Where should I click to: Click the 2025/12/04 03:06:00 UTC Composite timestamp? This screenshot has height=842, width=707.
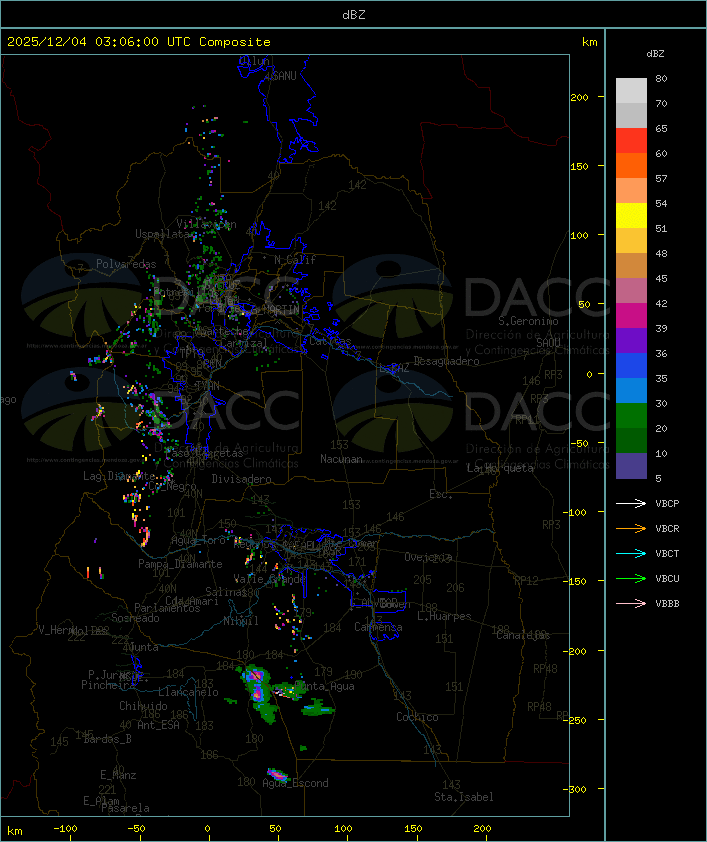tap(139, 42)
